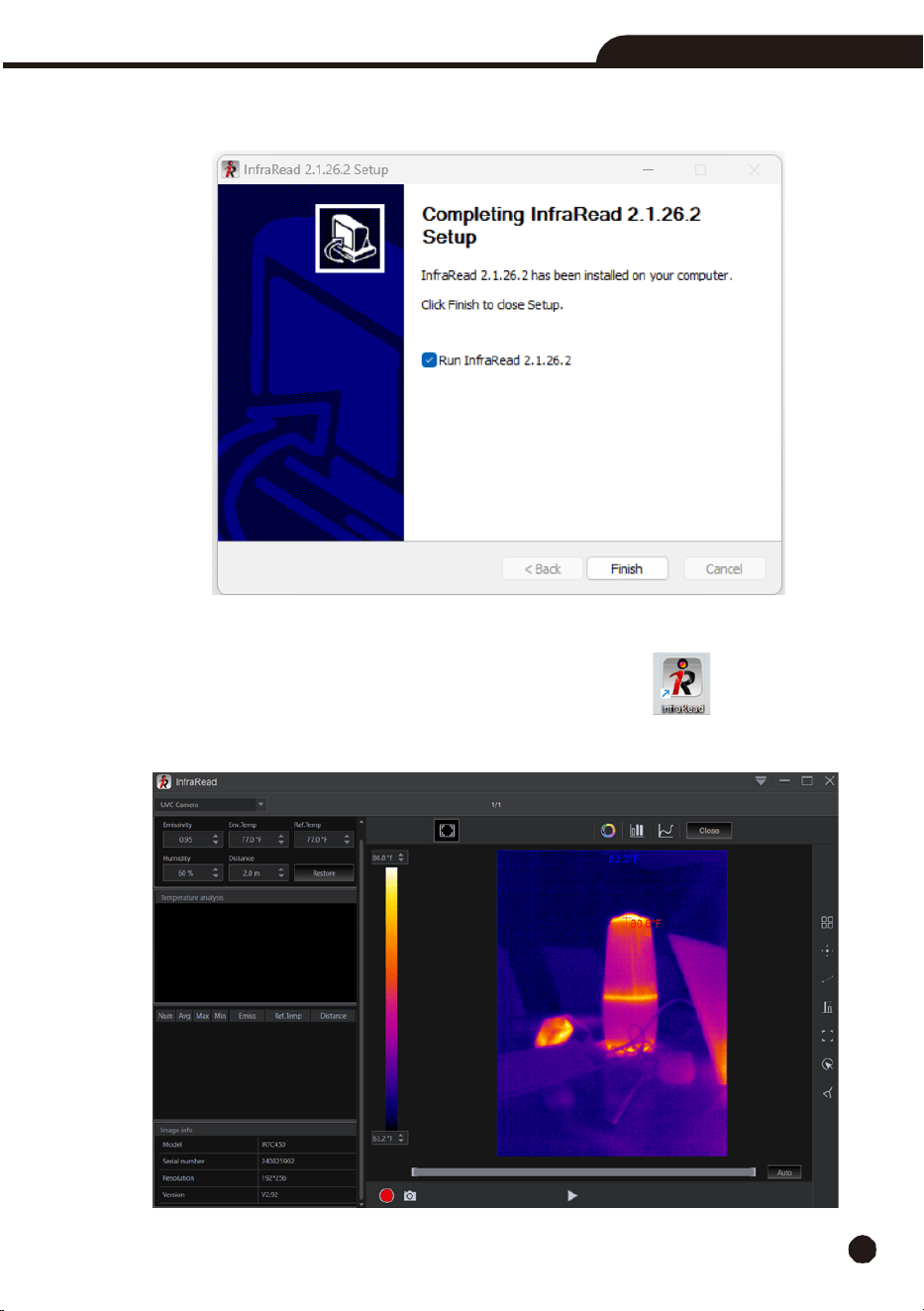This screenshot has height=1311, width=924.
Task: Click the Ref.Temp column header in table
Action: 288,1016
